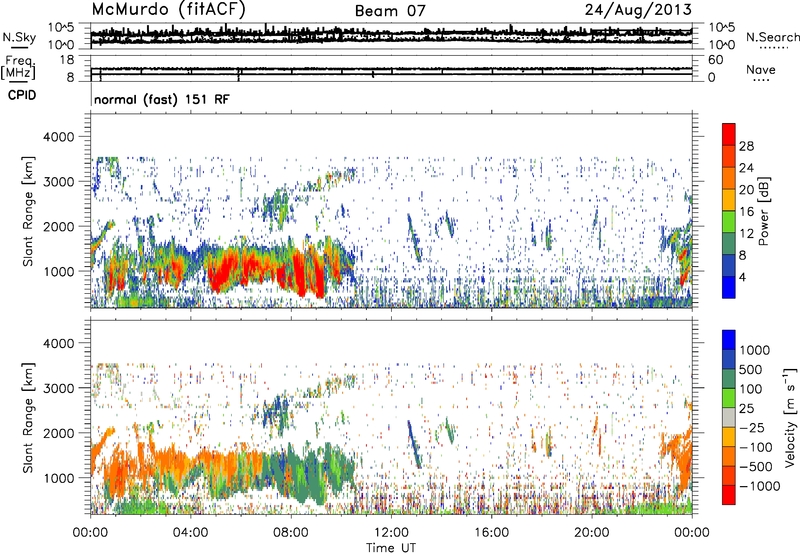Click the 24 tick on Power colorbar
The height and width of the screenshot is (554, 800).
[746, 168]
